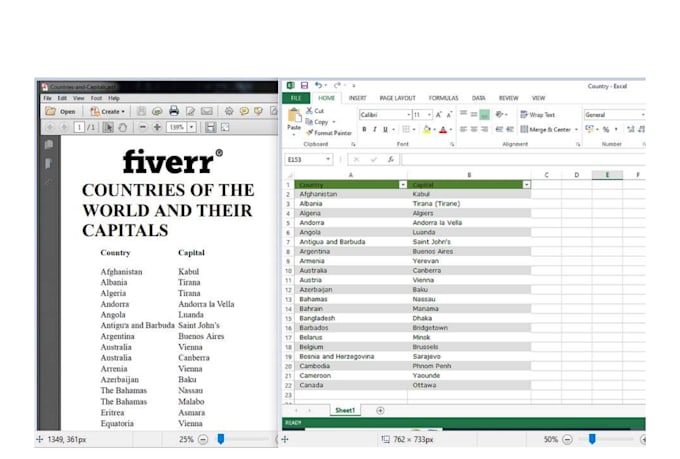680x459 pixels.
Task: Select the arrow selection tool in PDF viewer
Action: tap(108, 127)
